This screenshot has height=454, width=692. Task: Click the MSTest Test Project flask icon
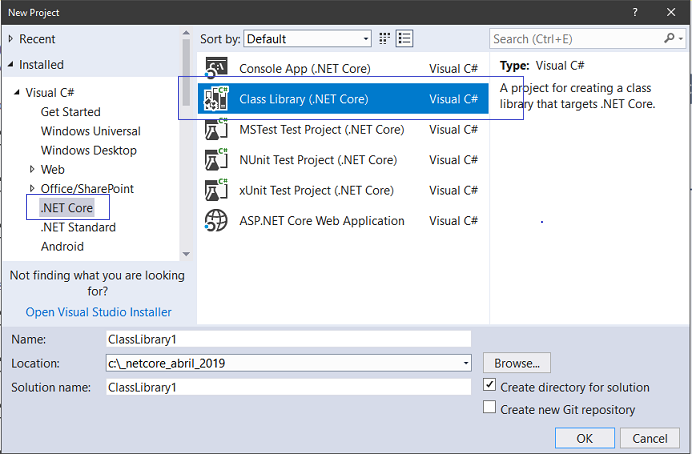coord(216,129)
